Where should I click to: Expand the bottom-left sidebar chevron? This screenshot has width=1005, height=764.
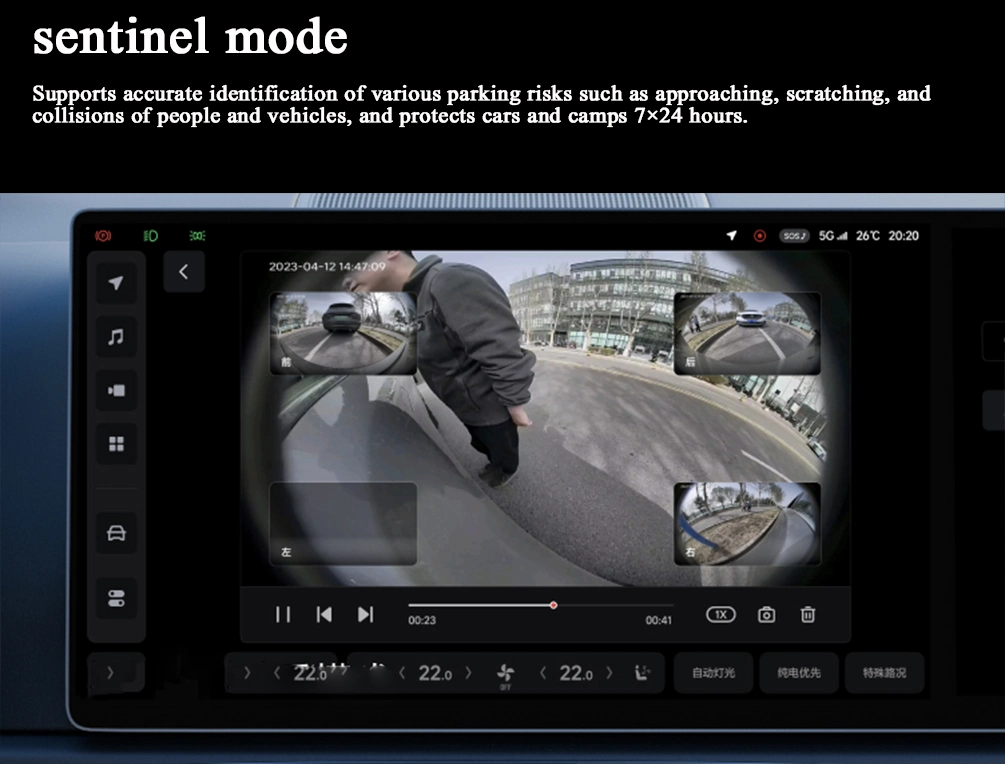click(x=110, y=672)
